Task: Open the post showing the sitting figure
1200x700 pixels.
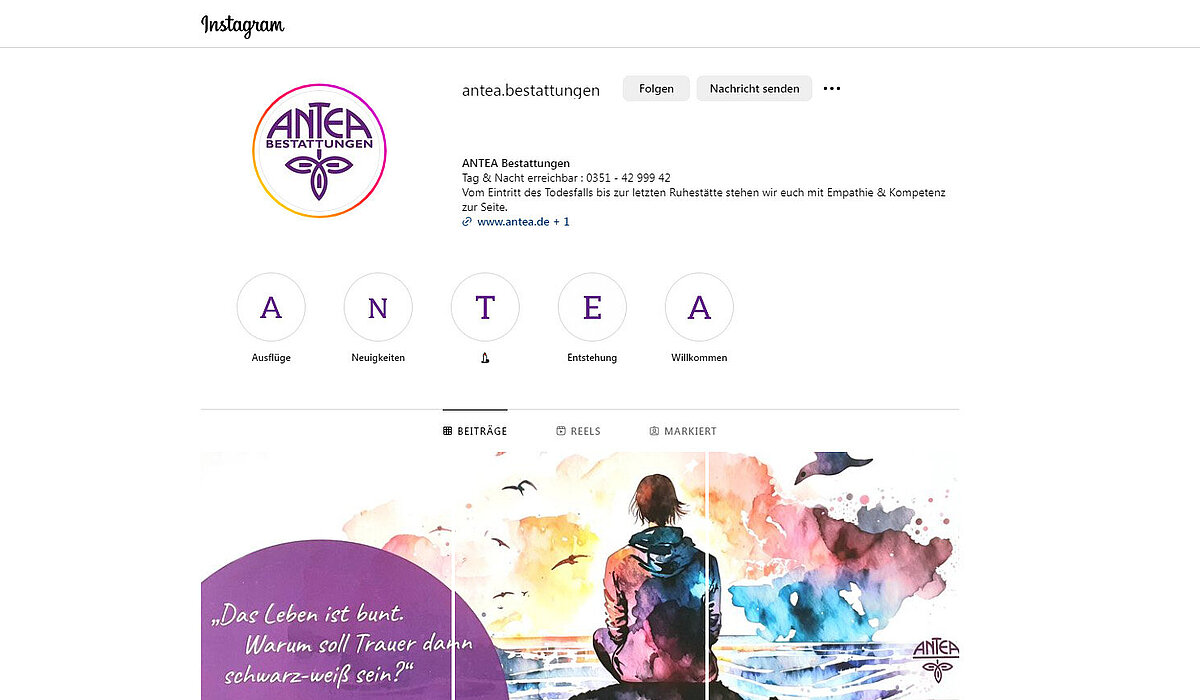Action: coord(580,576)
